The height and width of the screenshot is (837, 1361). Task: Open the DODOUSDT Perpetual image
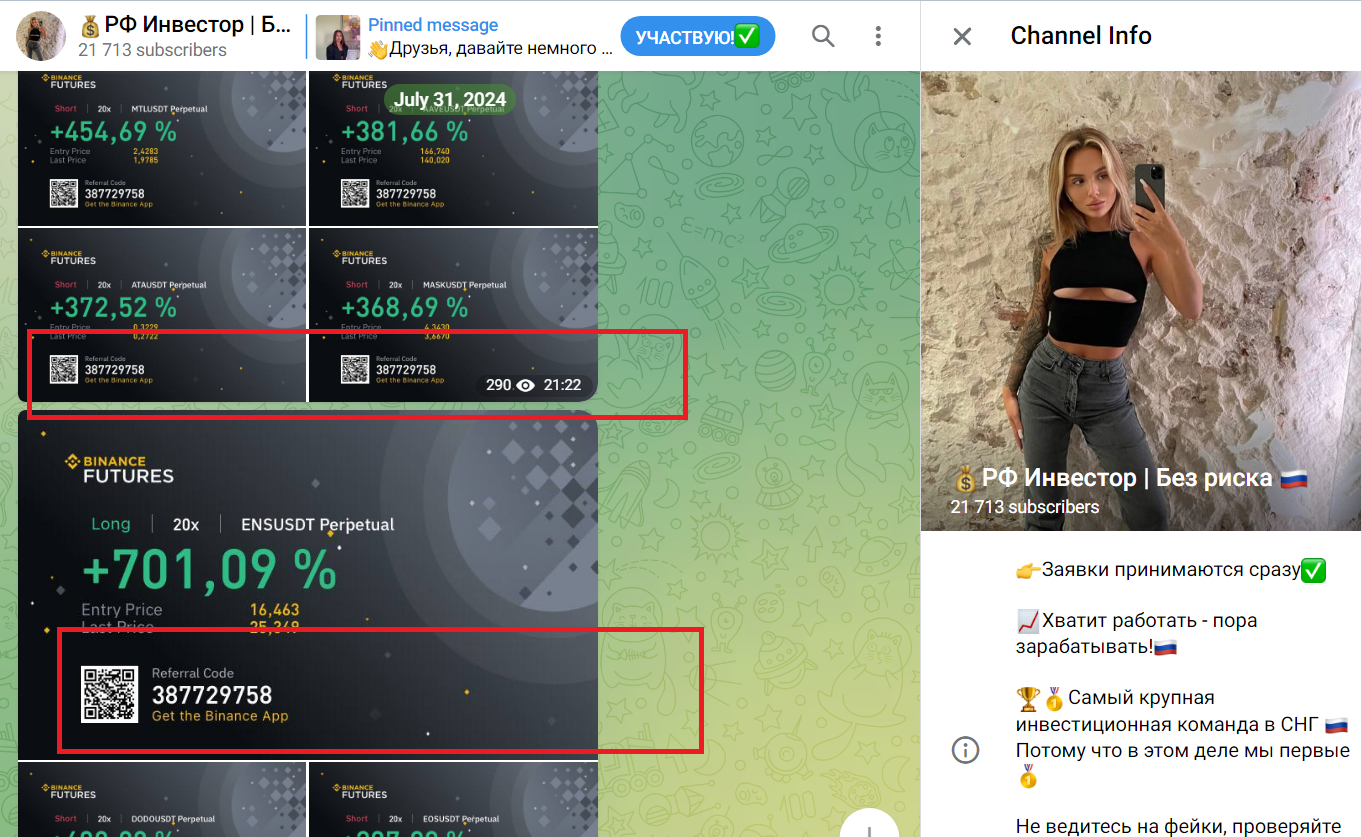click(x=162, y=800)
